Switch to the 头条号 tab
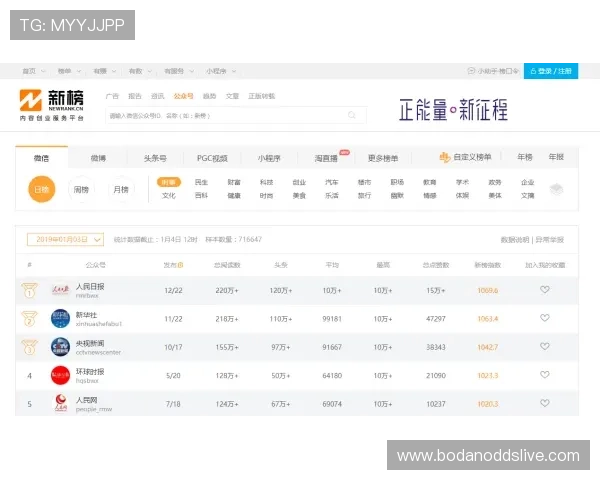 pos(155,158)
